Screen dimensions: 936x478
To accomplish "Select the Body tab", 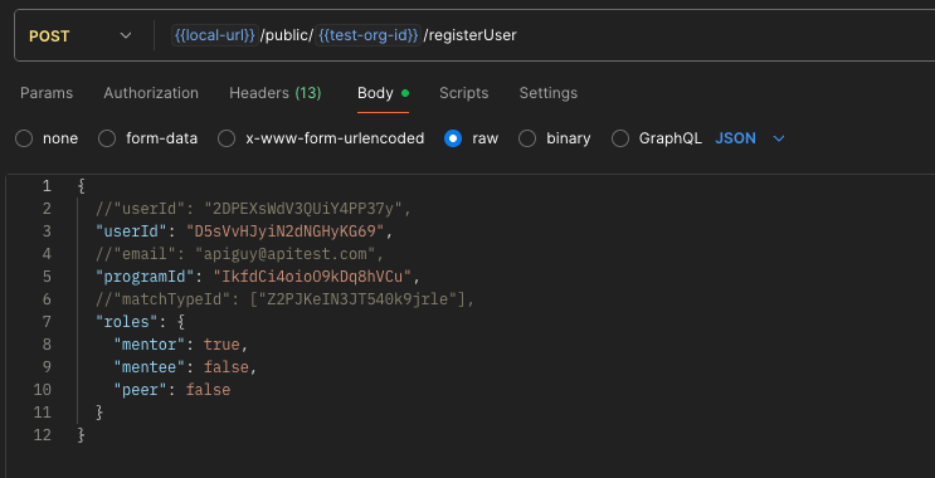I will pyautogui.click(x=376, y=93).
